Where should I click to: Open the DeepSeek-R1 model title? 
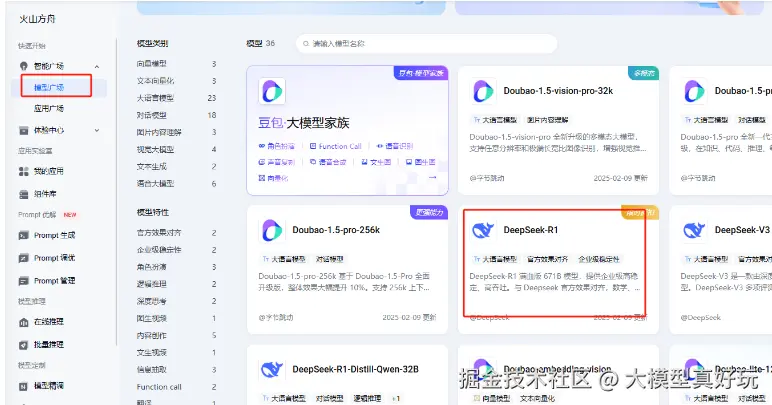coord(531,230)
